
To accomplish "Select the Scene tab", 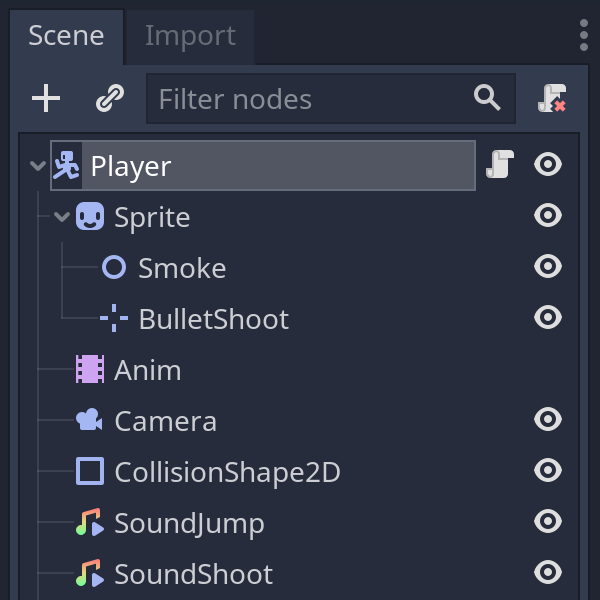I will [x=66, y=36].
